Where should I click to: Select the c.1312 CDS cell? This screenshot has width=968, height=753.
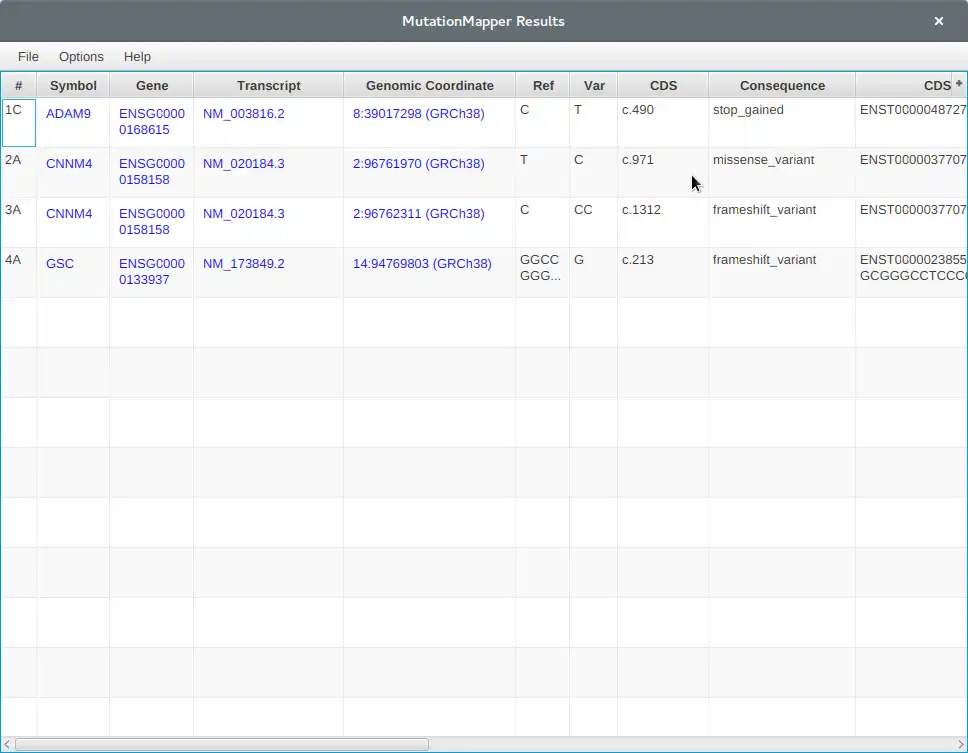pyautogui.click(x=663, y=223)
